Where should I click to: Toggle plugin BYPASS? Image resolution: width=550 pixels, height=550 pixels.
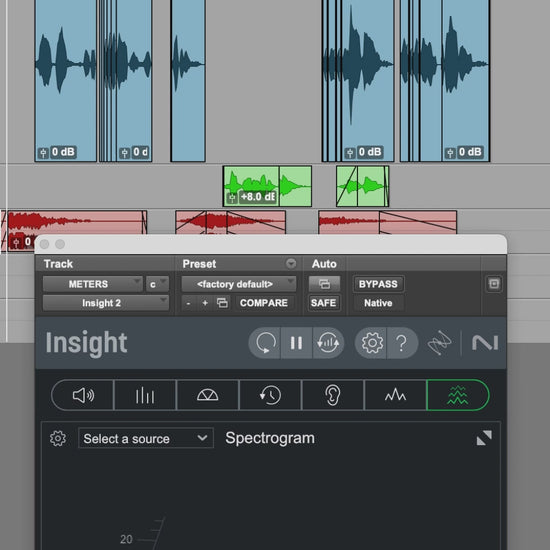378,284
